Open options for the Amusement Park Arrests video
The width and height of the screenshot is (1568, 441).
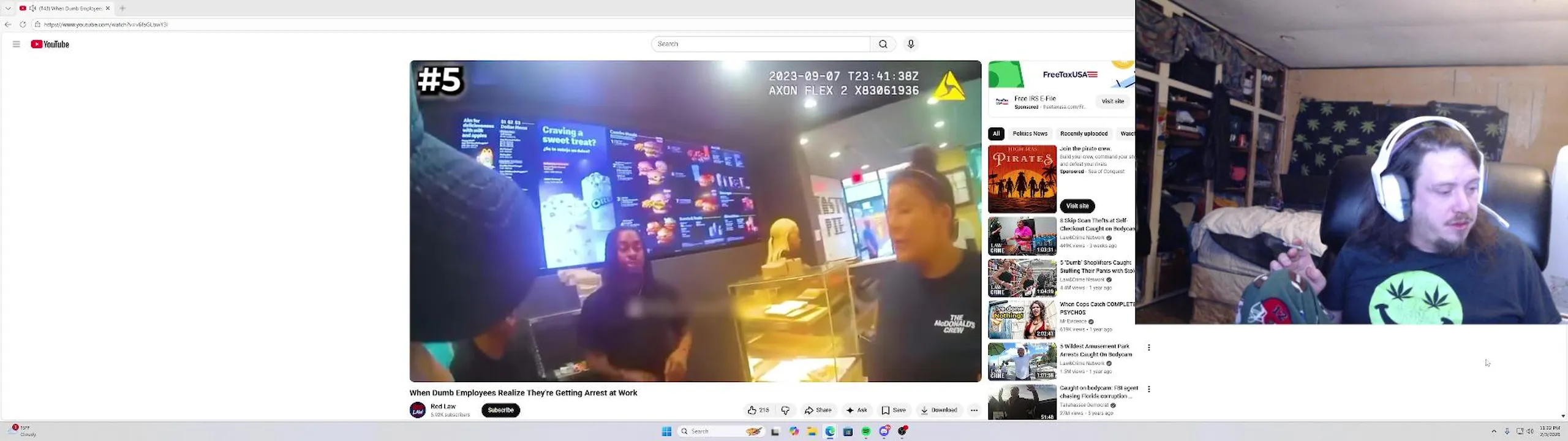tap(1148, 347)
